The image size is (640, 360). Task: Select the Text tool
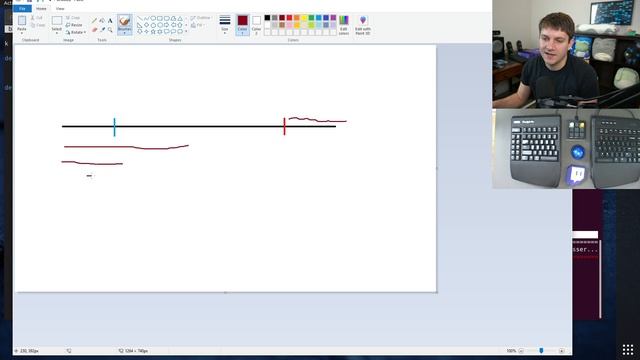110,20
